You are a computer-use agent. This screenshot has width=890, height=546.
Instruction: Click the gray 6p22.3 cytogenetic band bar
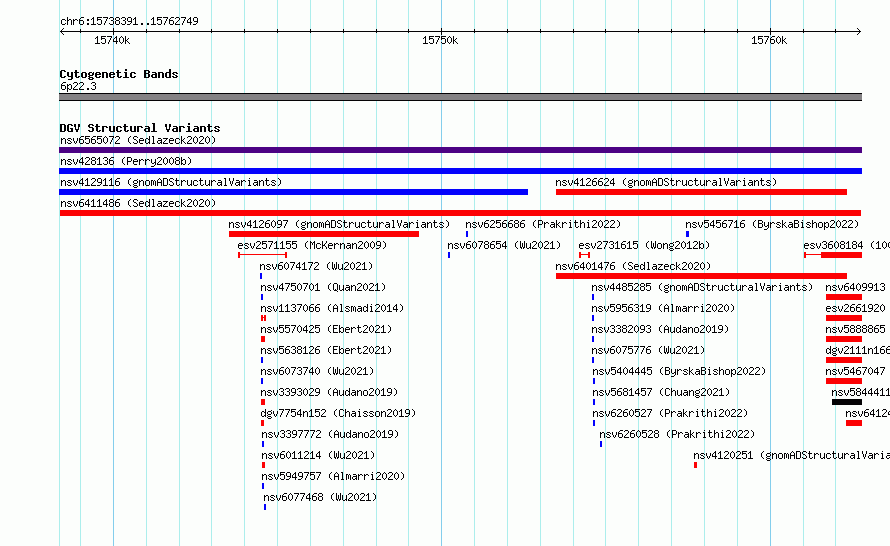pos(460,97)
